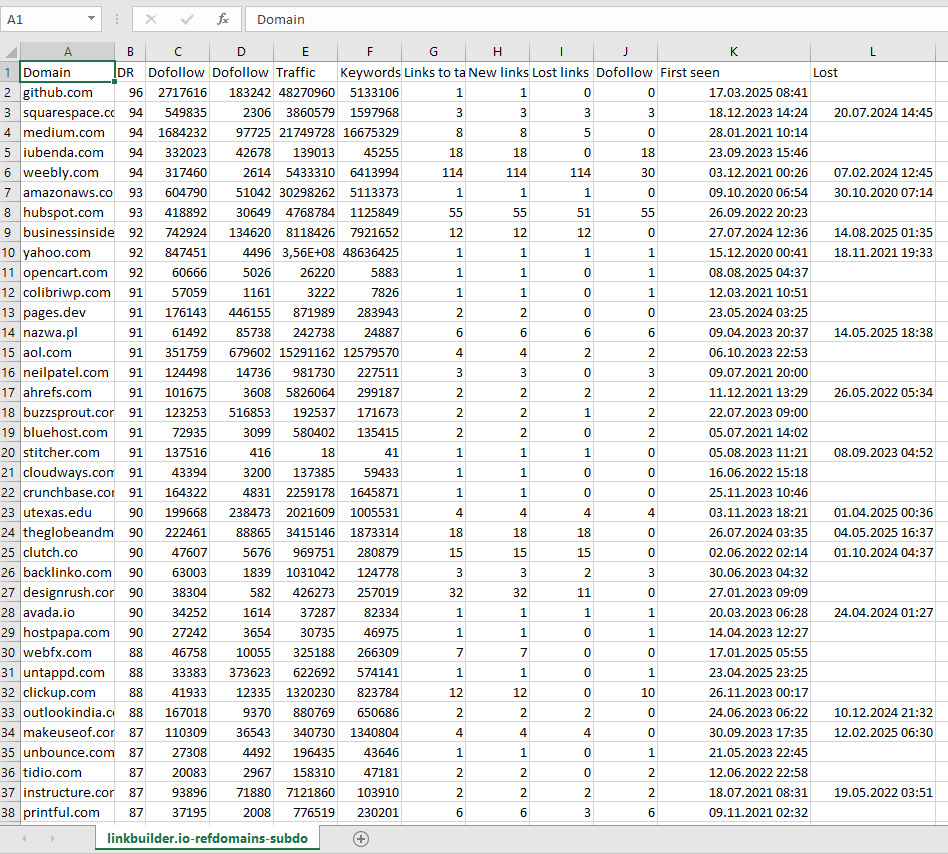Click the next sheet navigation arrow

tap(53, 838)
